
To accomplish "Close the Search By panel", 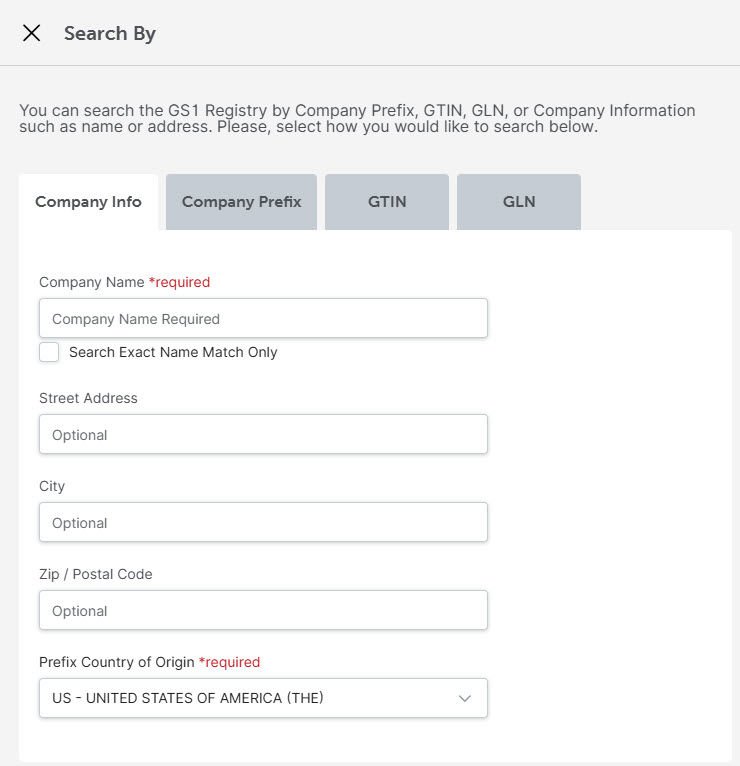I will 32,33.
